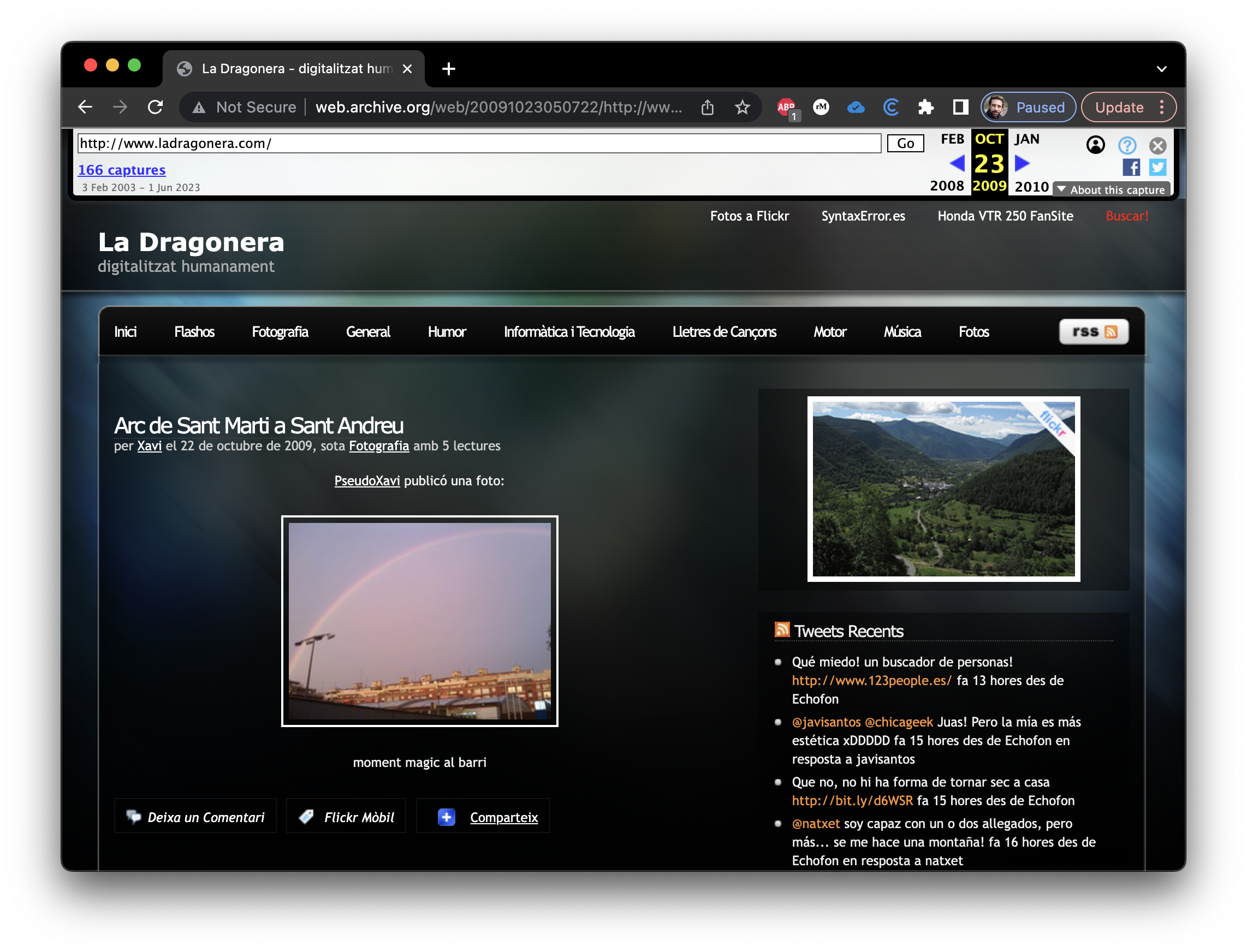Image resolution: width=1247 pixels, height=952 pixels.
Task: Expand About this capture
Action: pos(1111,190)
